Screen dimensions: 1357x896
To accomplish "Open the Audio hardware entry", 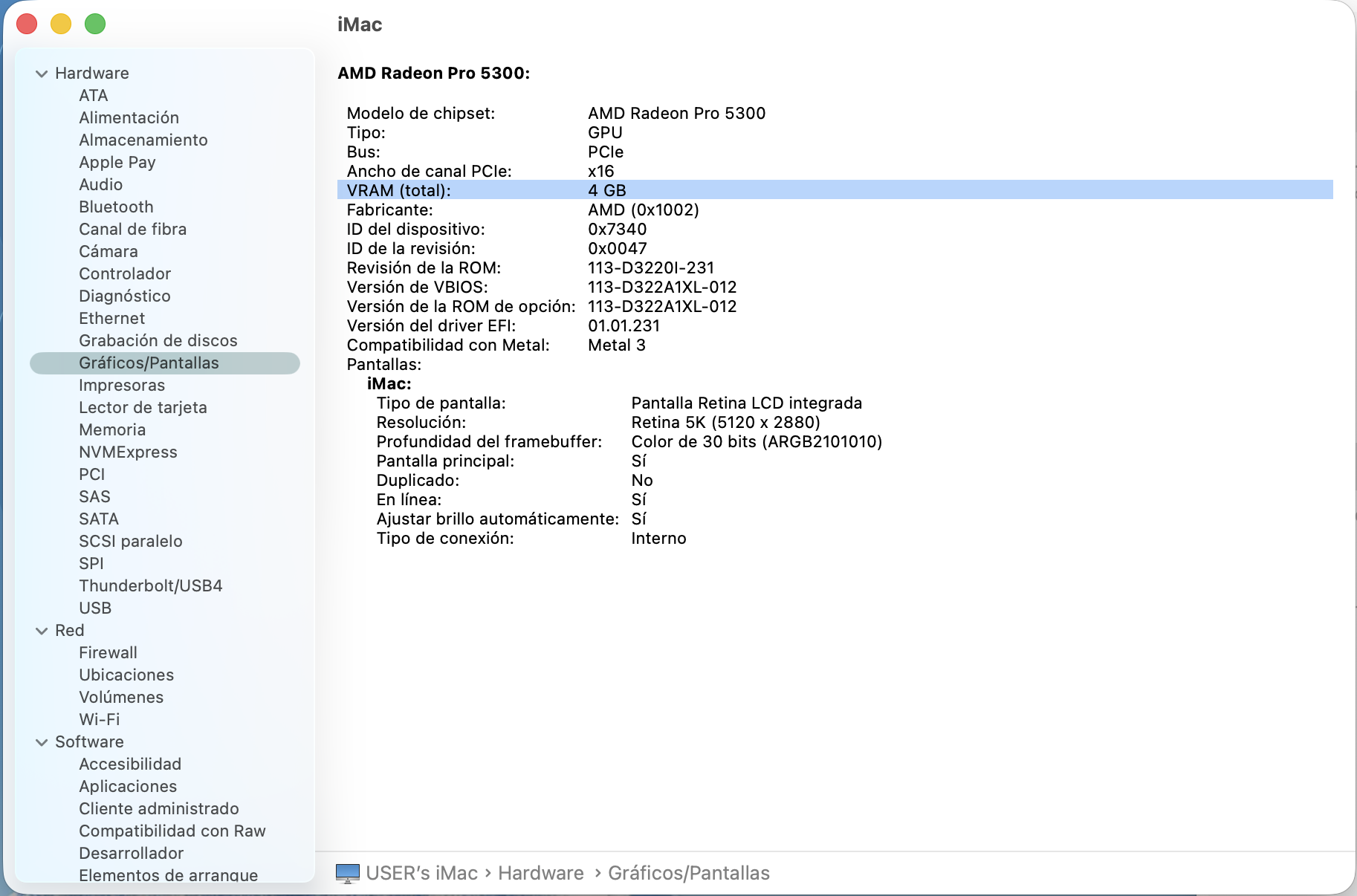I will 101,185.
